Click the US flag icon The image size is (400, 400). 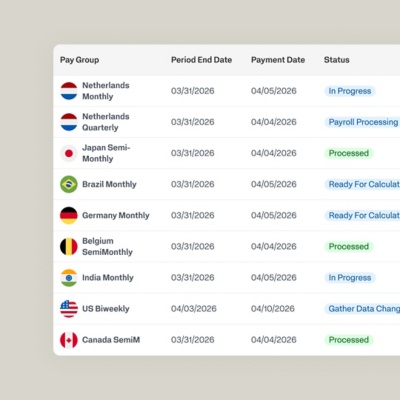tap(69, 309)
